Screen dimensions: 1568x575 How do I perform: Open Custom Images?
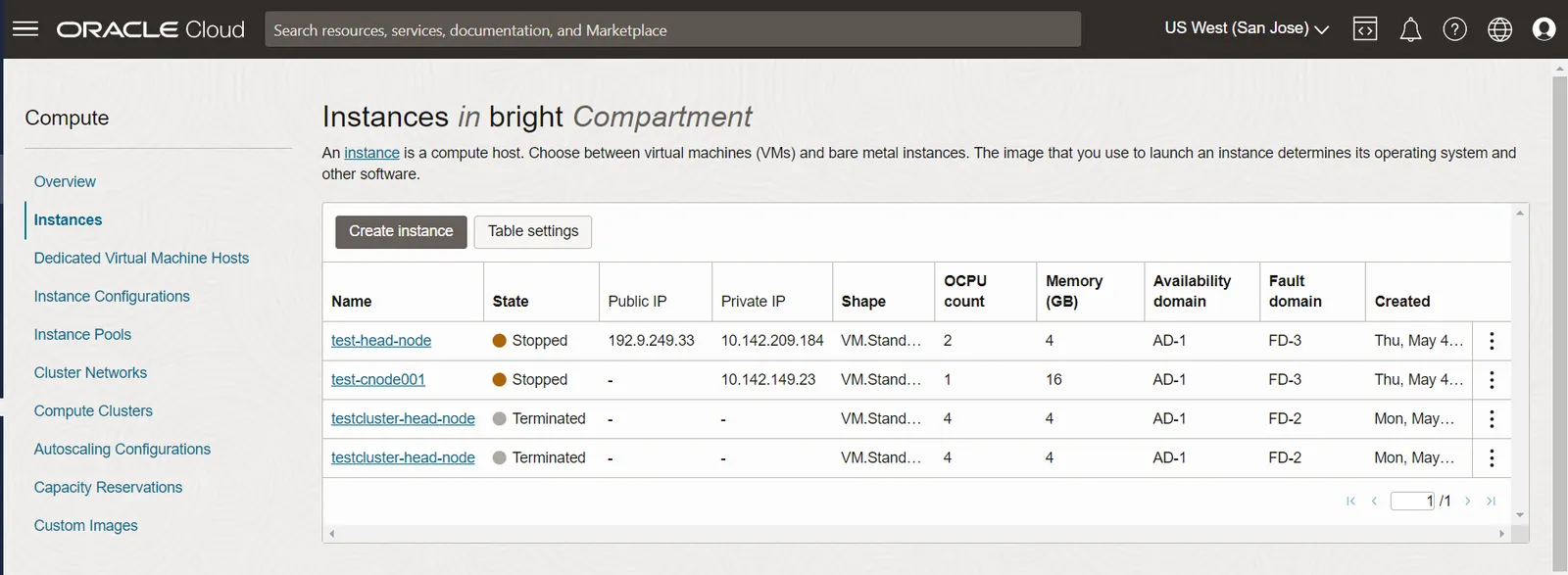(86, 526)
